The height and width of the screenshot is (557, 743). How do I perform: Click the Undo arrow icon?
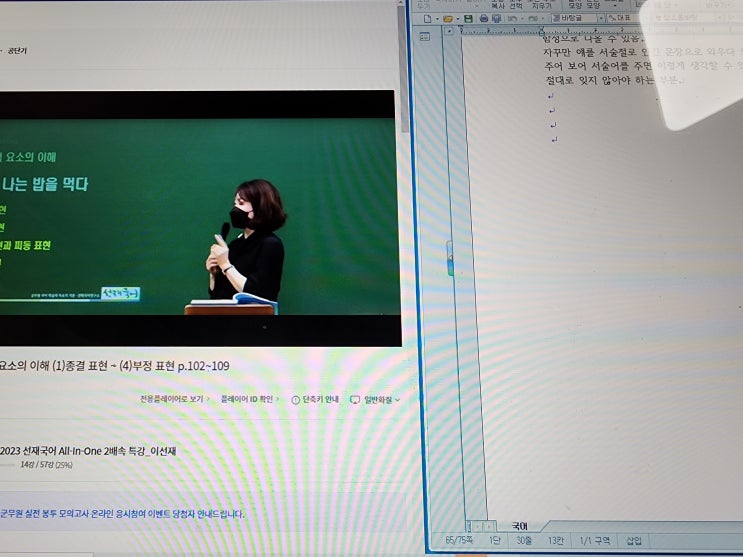point(512,18)
